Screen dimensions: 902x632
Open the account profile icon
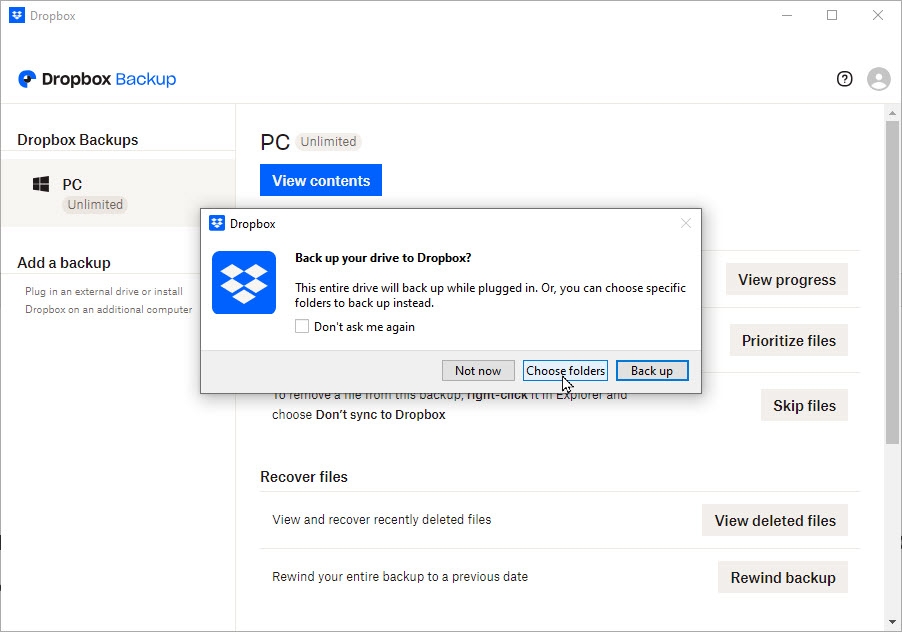point(878,78)
